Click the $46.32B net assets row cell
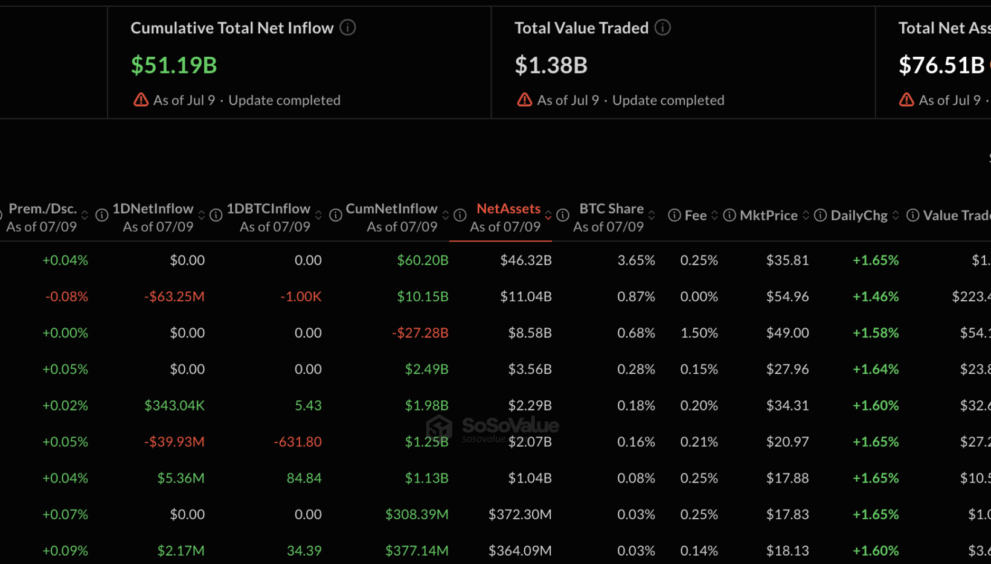 pyautogui.click(x=526, y=260)
